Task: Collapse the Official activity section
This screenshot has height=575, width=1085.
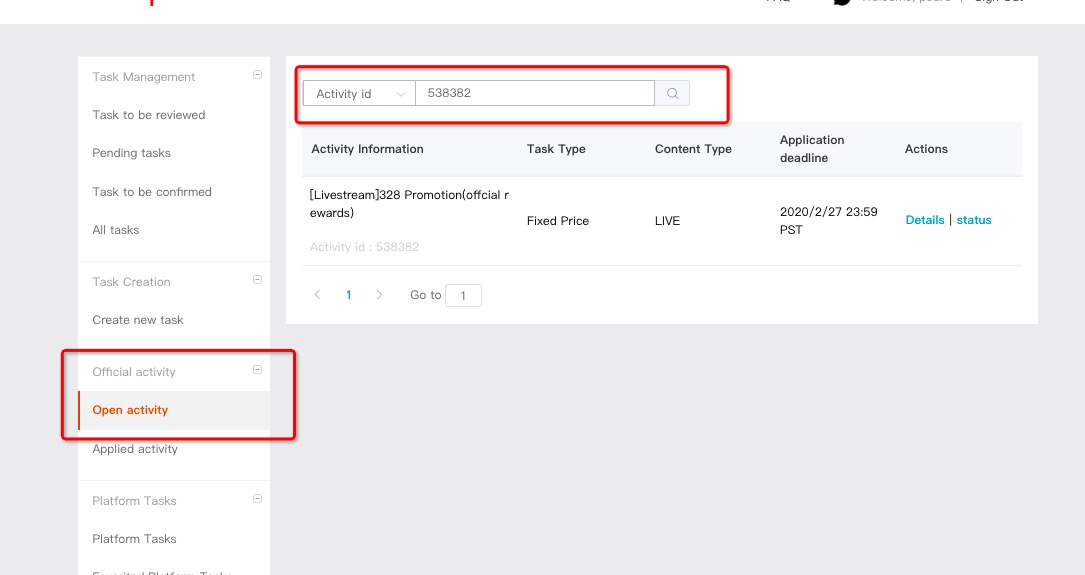Action: [257, 369]
